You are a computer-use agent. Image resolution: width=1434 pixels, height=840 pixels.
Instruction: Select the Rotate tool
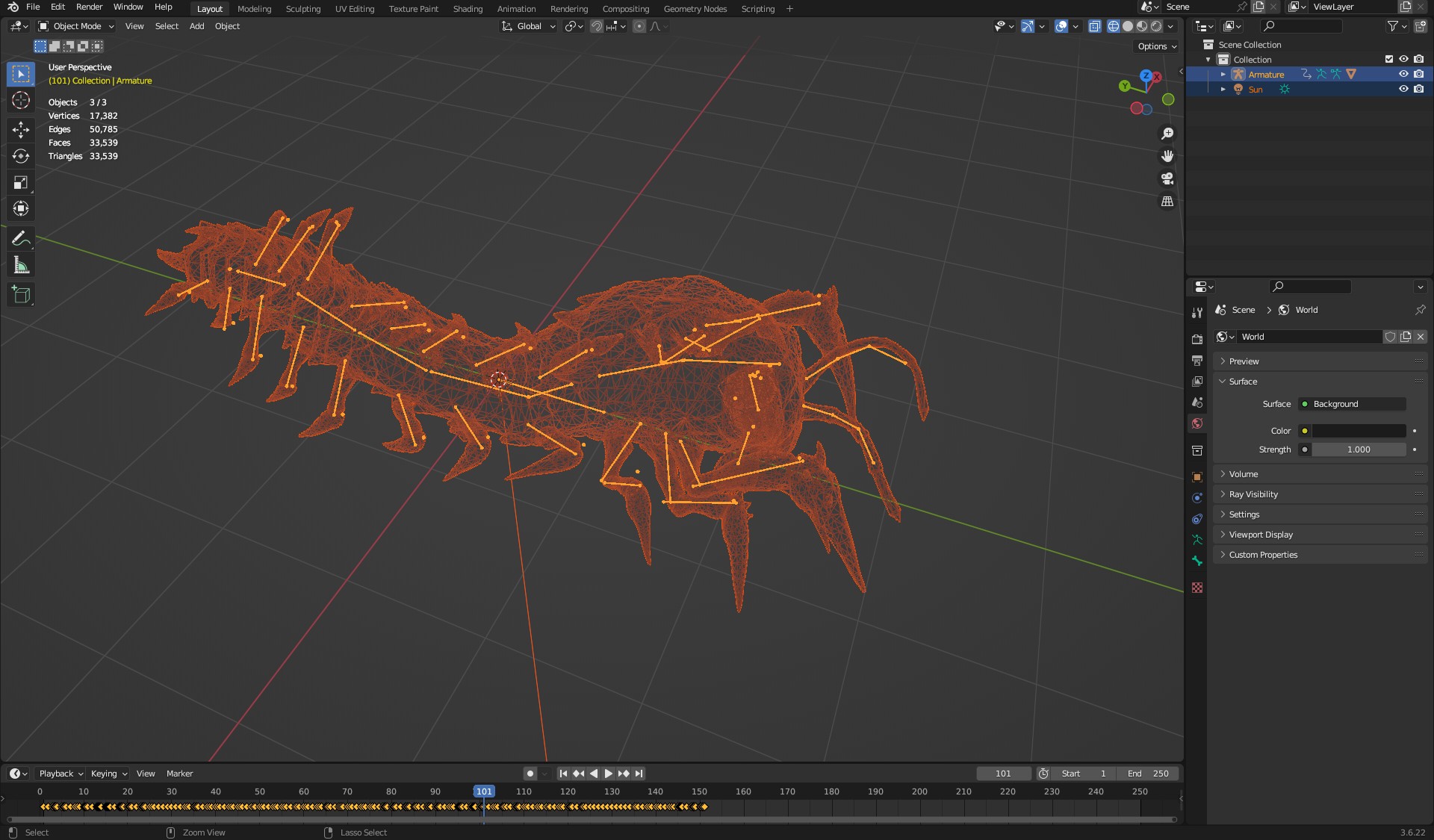[x=21, y=156]
